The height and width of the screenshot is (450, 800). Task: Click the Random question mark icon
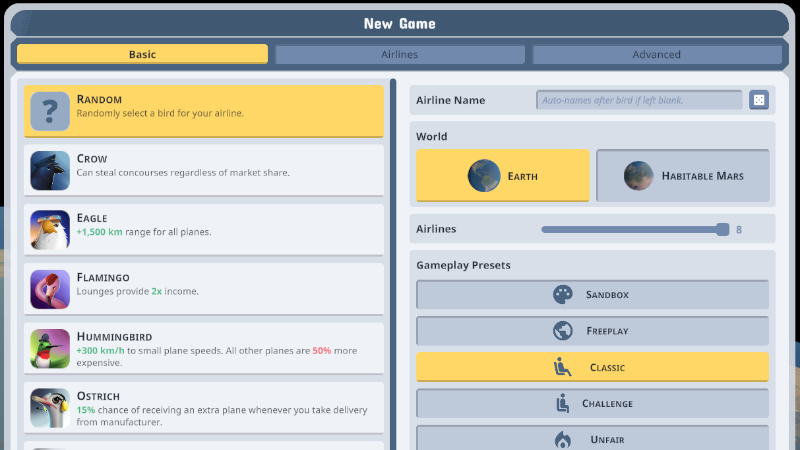[x=49, y=111]
